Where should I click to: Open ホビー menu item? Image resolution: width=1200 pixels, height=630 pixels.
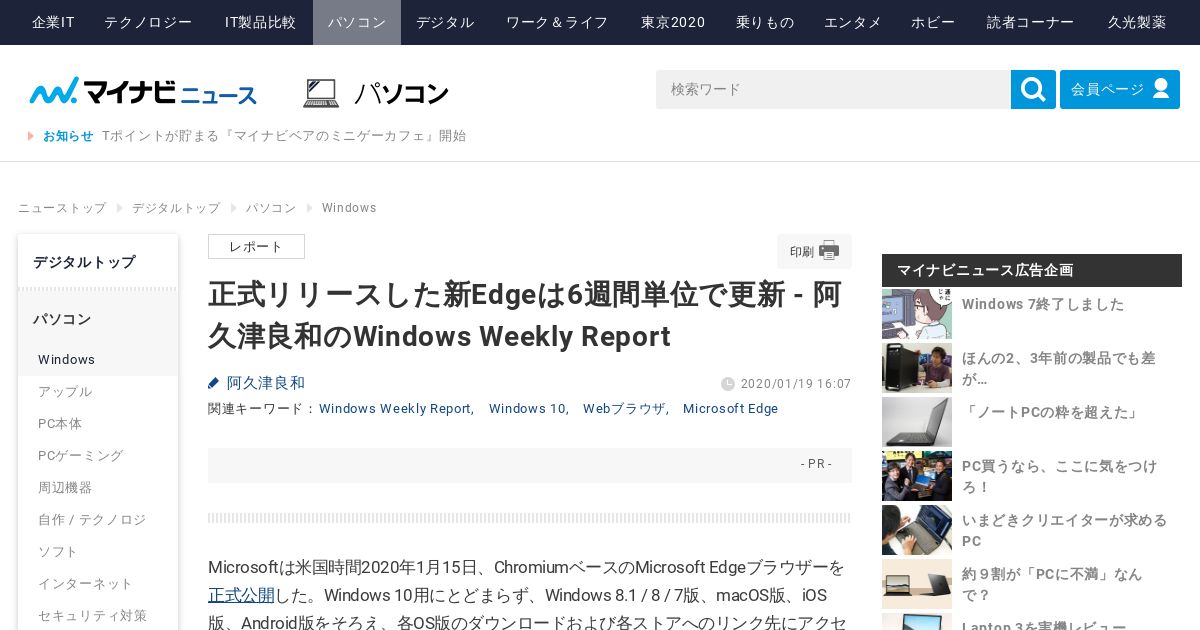click(933, 22)
